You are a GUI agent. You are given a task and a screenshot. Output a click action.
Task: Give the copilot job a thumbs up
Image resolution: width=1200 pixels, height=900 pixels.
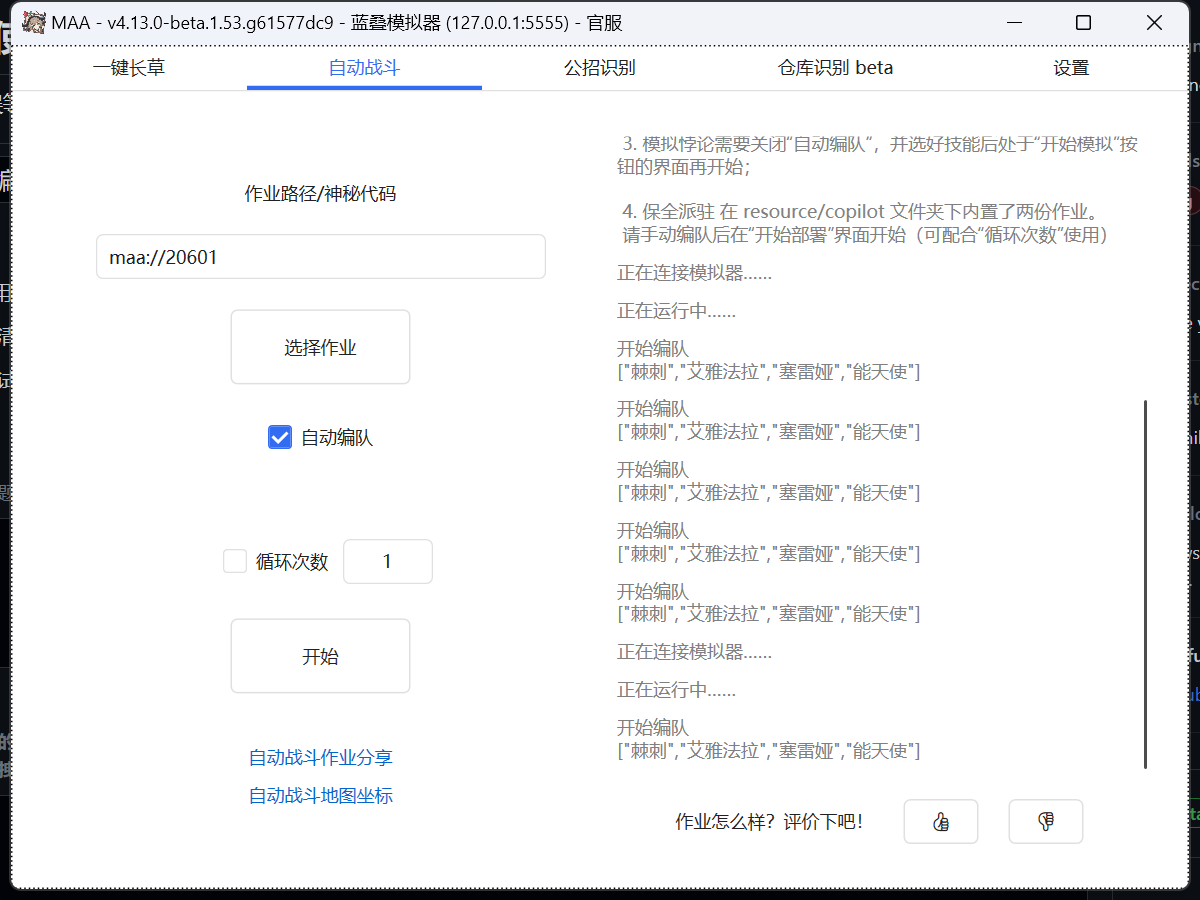(x=940, y=821)
